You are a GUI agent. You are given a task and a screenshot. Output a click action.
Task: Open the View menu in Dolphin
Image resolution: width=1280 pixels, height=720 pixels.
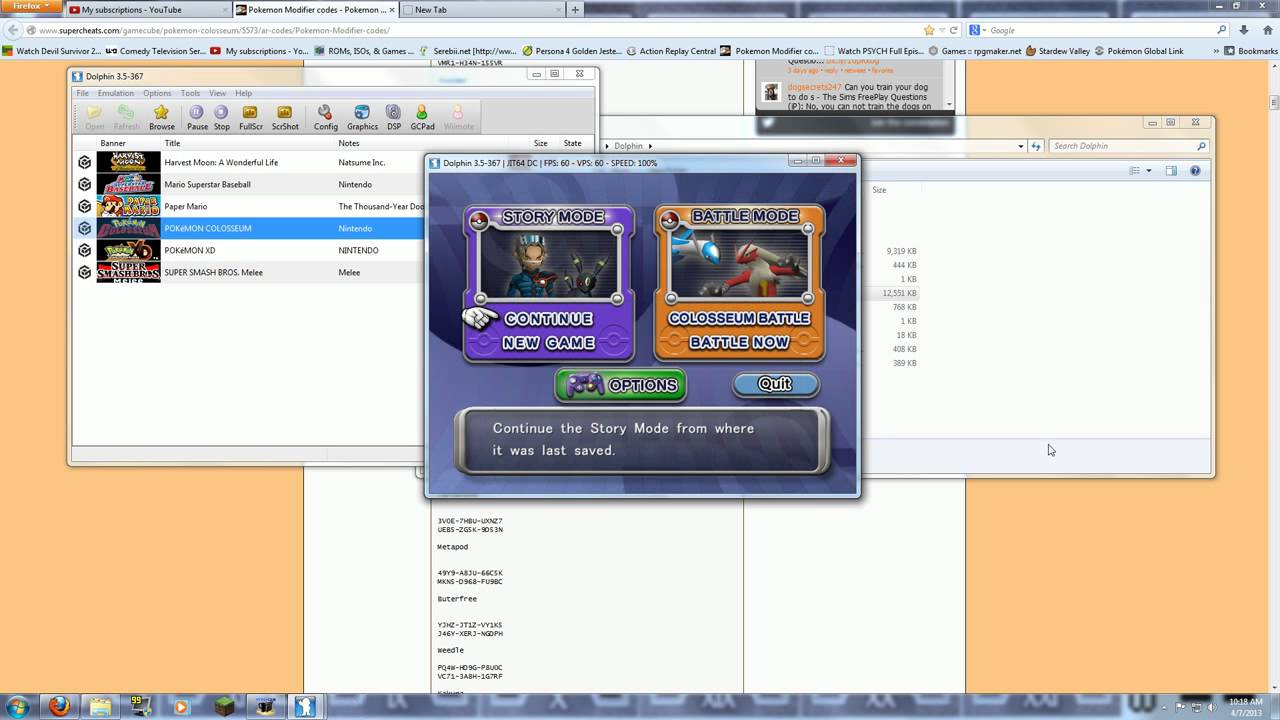(217, 93)
